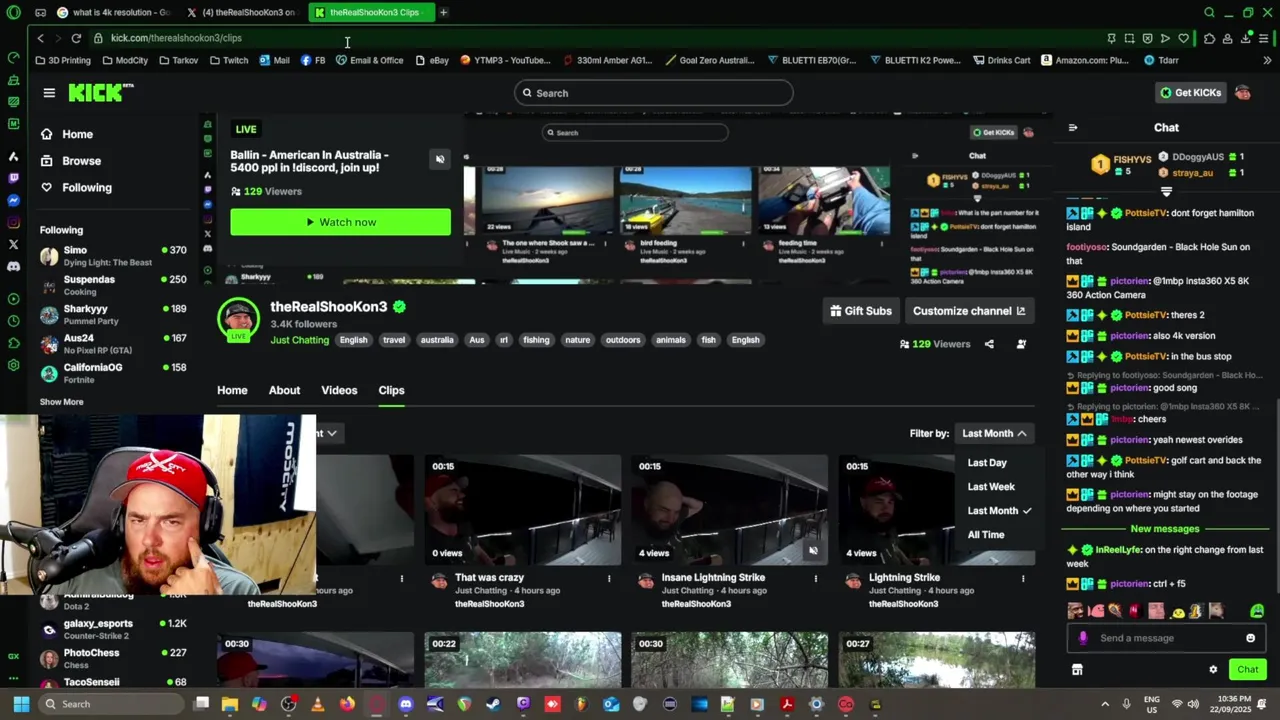The image size is (1280, 720).
Task: Switch to the Videos tab
Action: pos(339,390)
